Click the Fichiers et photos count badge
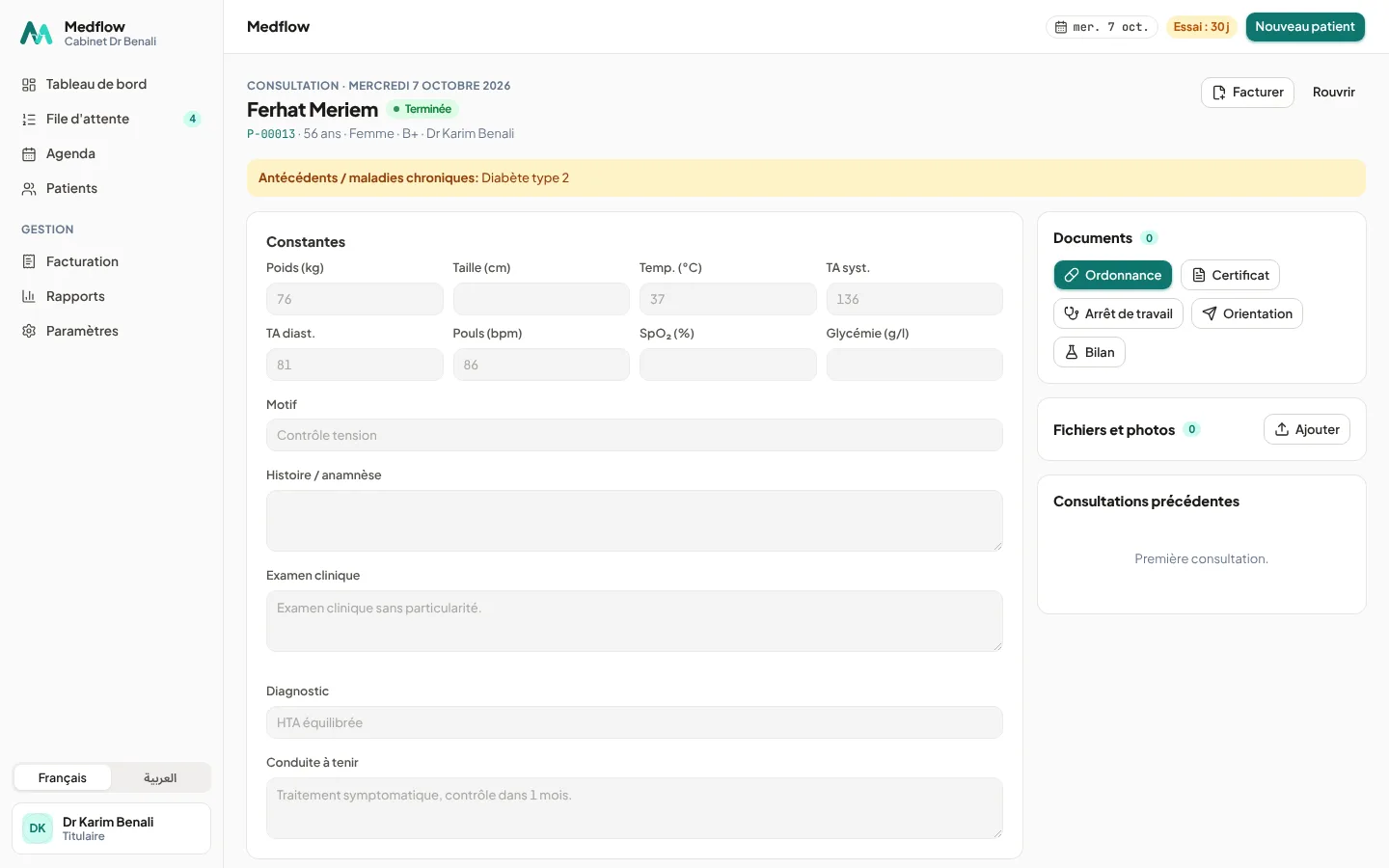The width and height of the screenshot is (1389, 868). coord(1192,429)
